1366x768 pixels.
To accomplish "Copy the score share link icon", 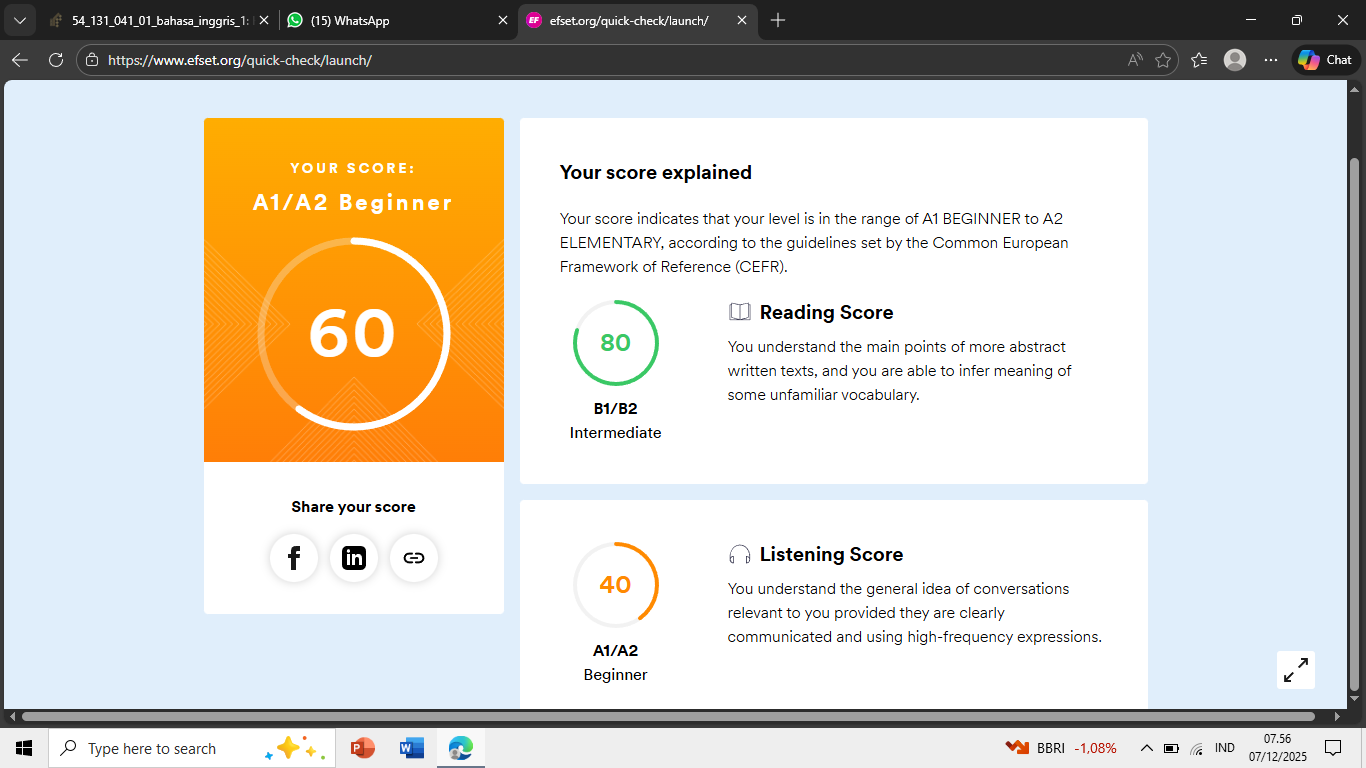I will point(414,558).
